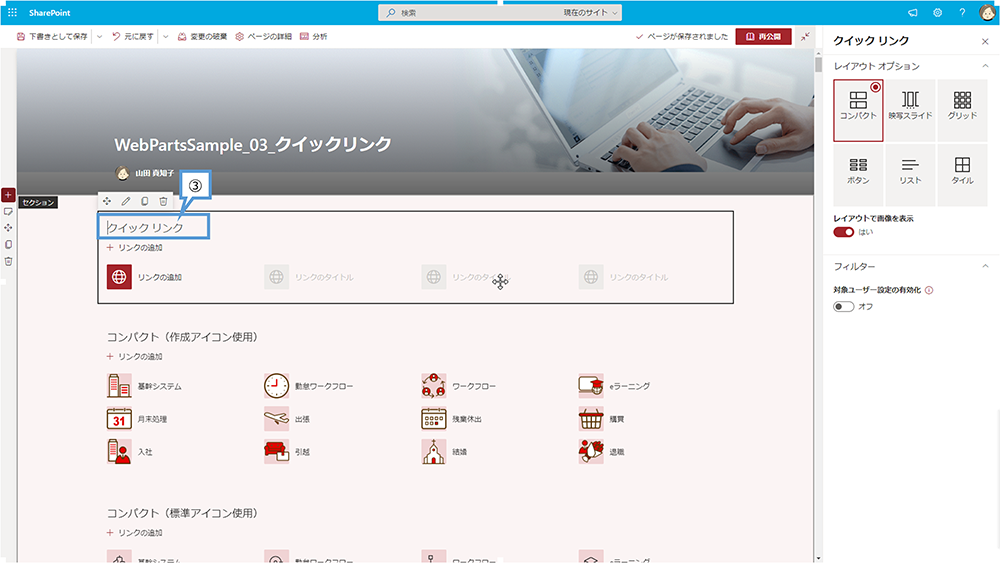Click the page title WebPartsSample_03_クイックリンク
The width and height of the screenshot is (1000, 563).
pos(253,144)
